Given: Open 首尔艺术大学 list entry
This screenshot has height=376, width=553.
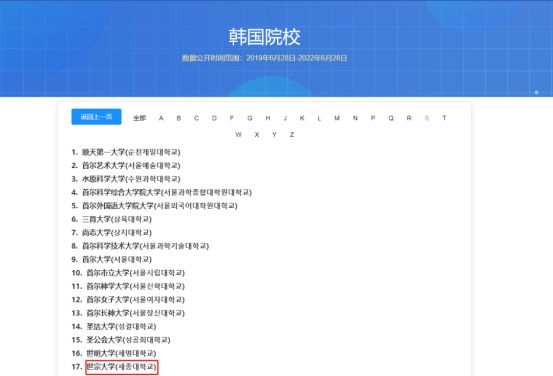Looking at the screenshot, I should (x=131, y=165).
